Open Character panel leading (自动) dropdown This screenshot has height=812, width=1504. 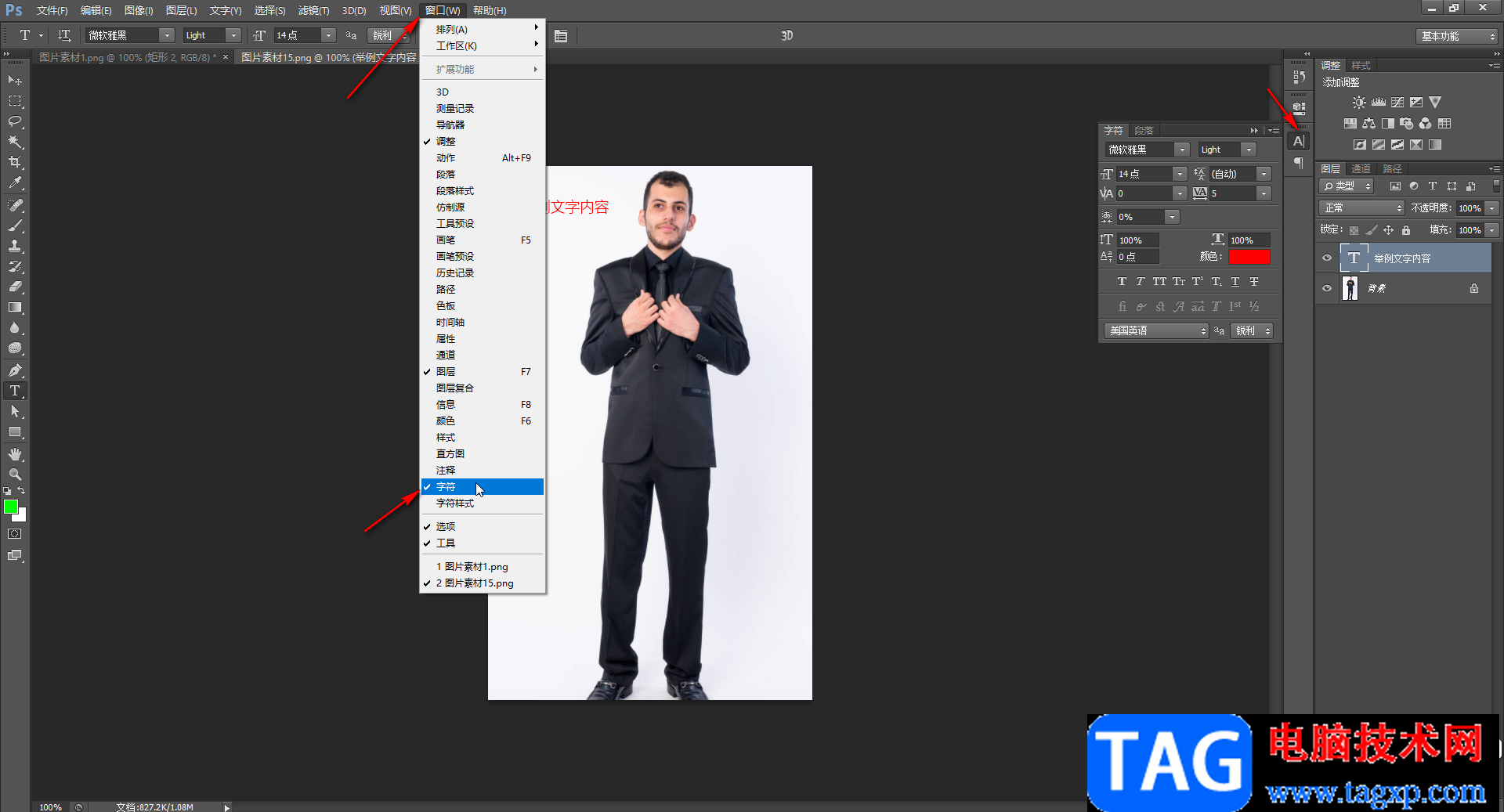[x=1264, y=174]
